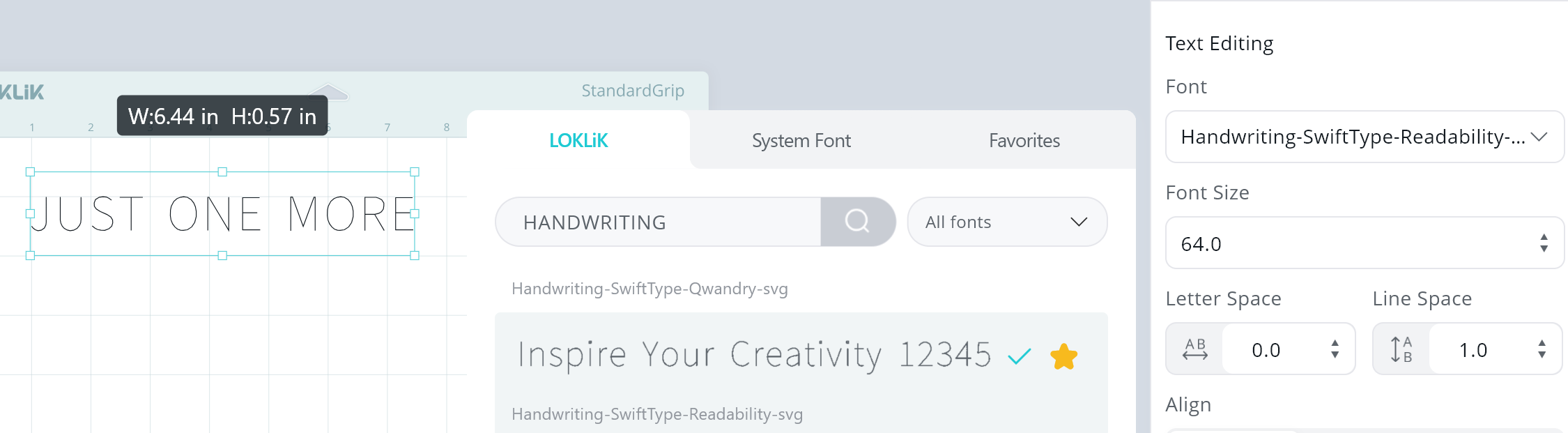Click the Handwriting-SwiftType-Readability-svg font name
1568x433 pixels.
point(657,414)
